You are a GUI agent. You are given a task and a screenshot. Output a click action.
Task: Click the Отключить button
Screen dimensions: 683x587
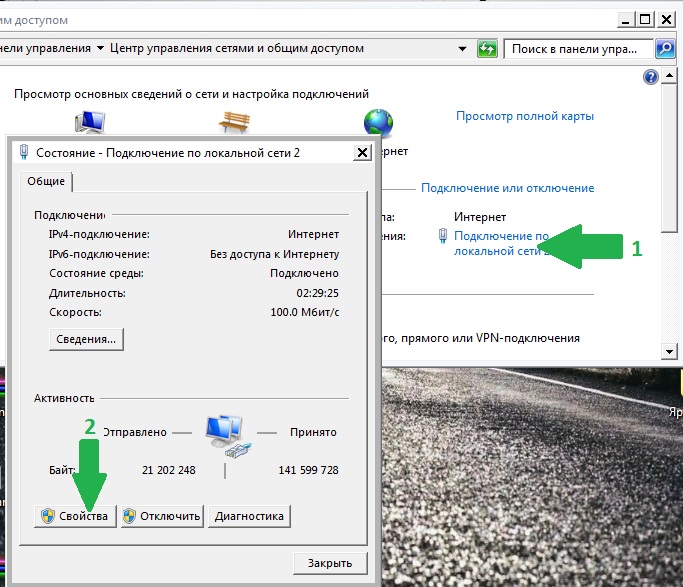(x=162, y=516)
